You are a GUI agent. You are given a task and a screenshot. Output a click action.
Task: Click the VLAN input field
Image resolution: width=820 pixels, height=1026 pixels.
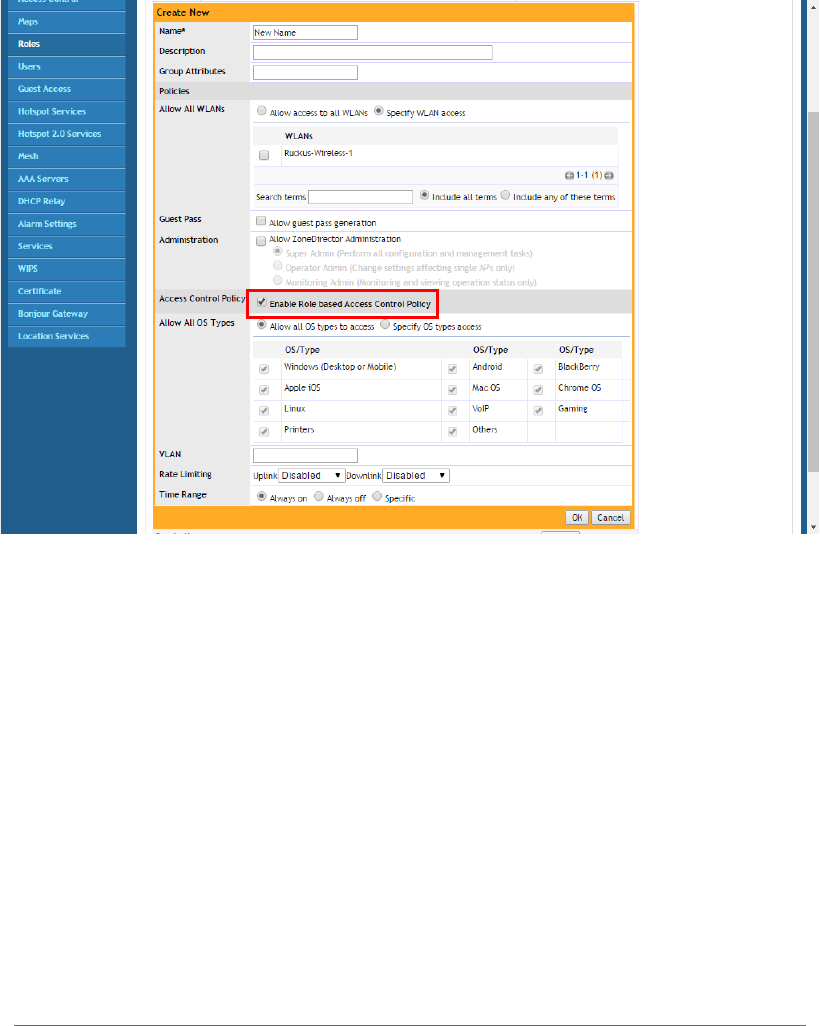point(305,455)
